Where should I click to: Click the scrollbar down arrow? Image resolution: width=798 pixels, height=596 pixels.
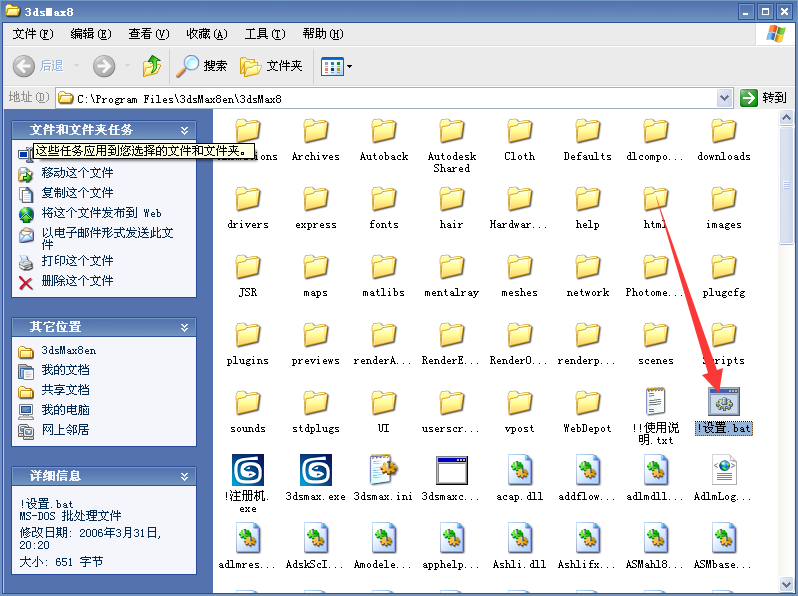pos(786,585)
